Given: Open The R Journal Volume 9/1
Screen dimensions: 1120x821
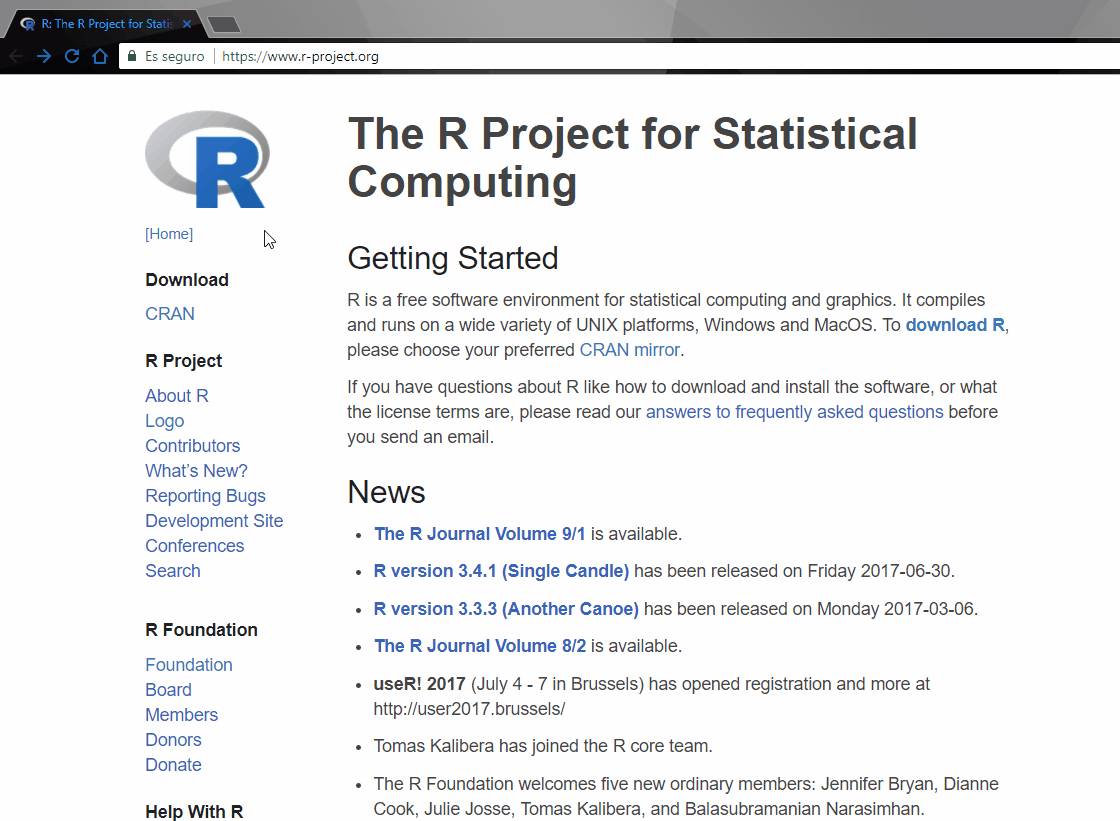Looking at the screenshot, I should (480, 534).
